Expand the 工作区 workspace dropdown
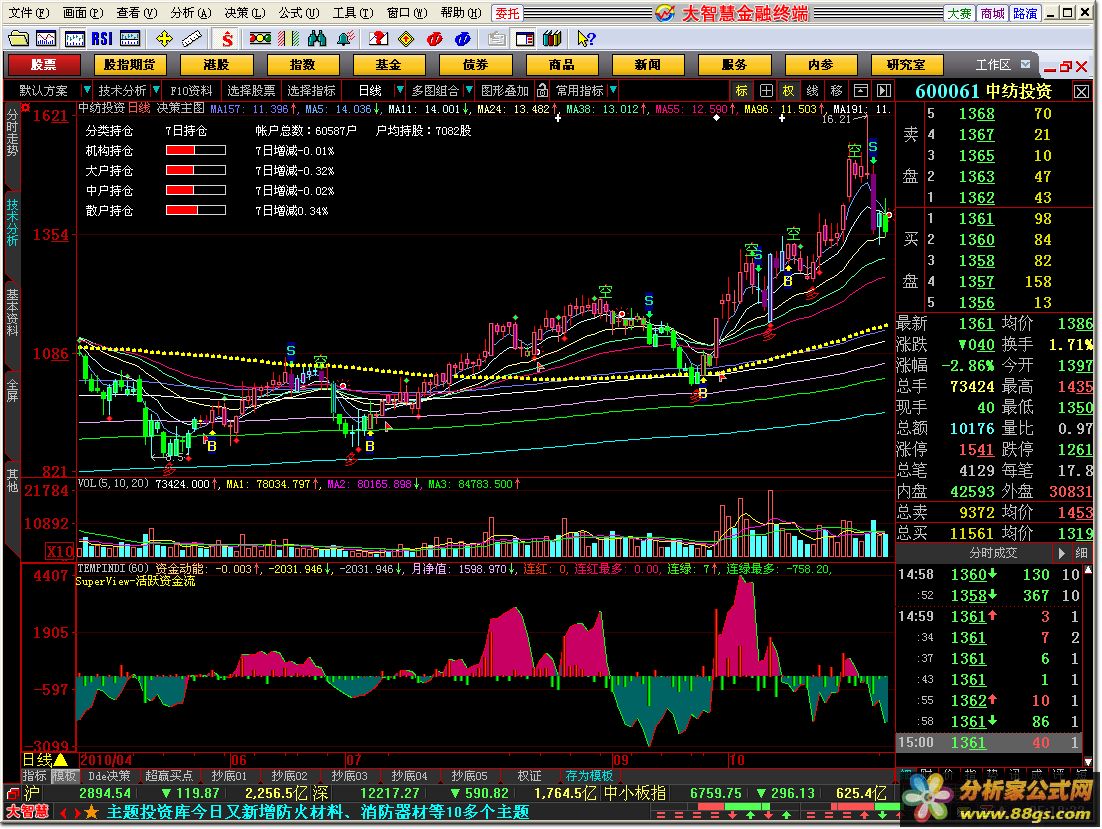Image resolution: width=1102 pixels, height=829 pixels. 1026,65
